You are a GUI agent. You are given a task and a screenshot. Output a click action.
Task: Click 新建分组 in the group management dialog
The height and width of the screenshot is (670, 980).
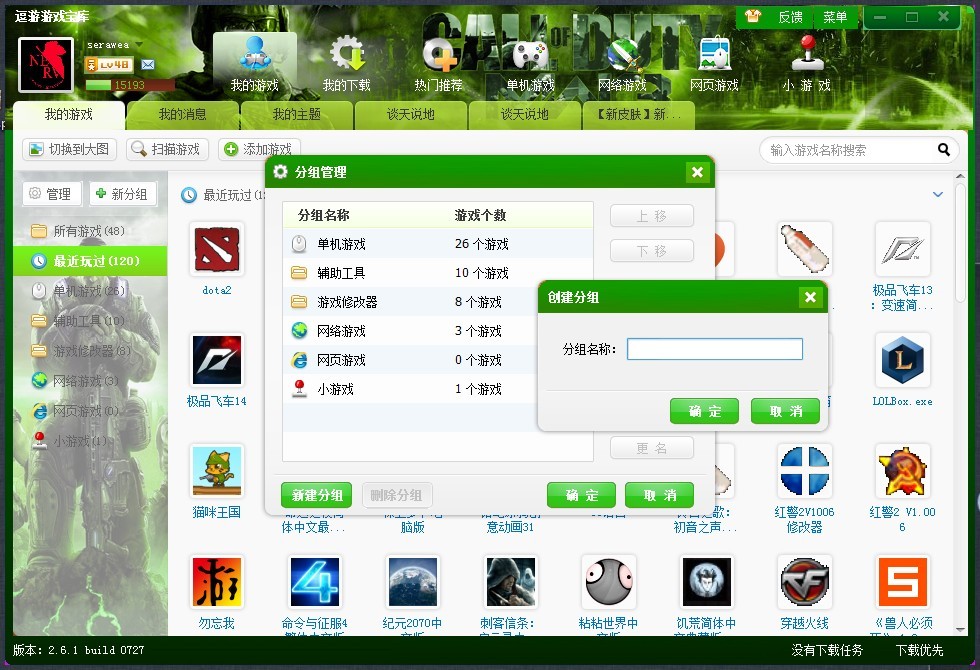pos(316,496)
